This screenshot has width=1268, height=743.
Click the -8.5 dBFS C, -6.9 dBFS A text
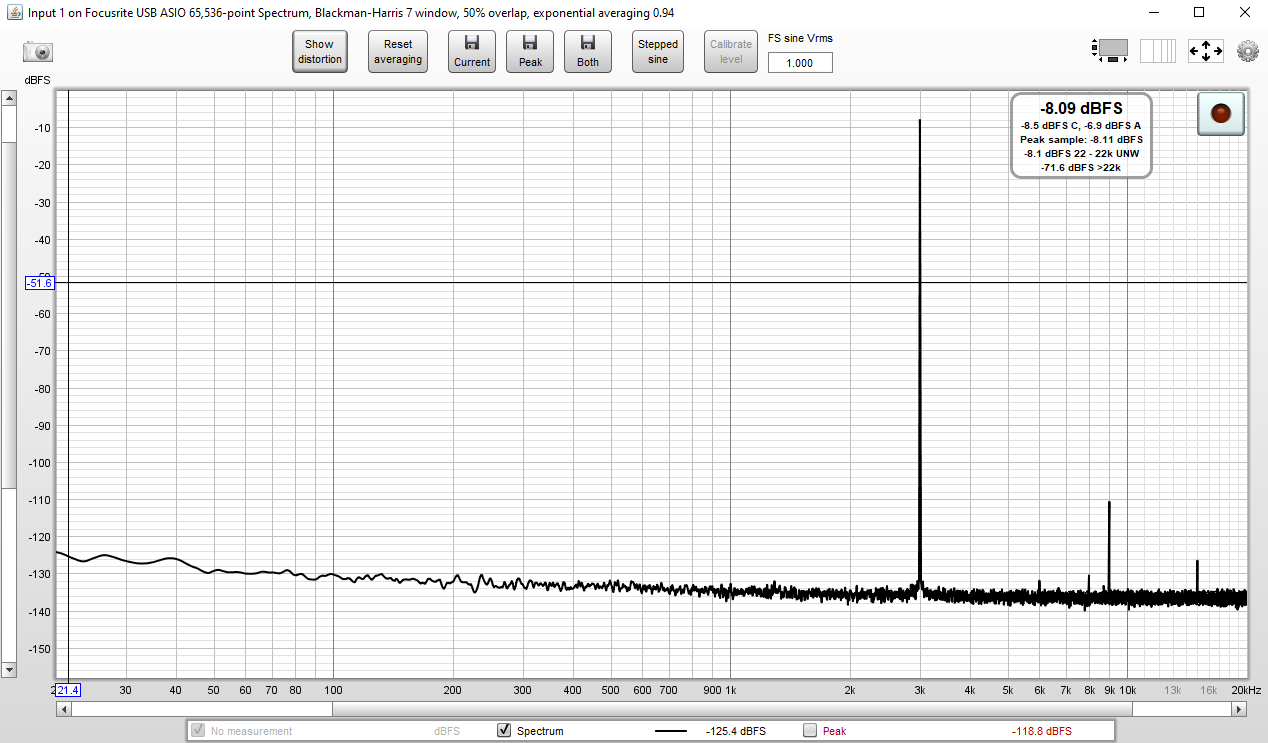[x=1081, y=125]
